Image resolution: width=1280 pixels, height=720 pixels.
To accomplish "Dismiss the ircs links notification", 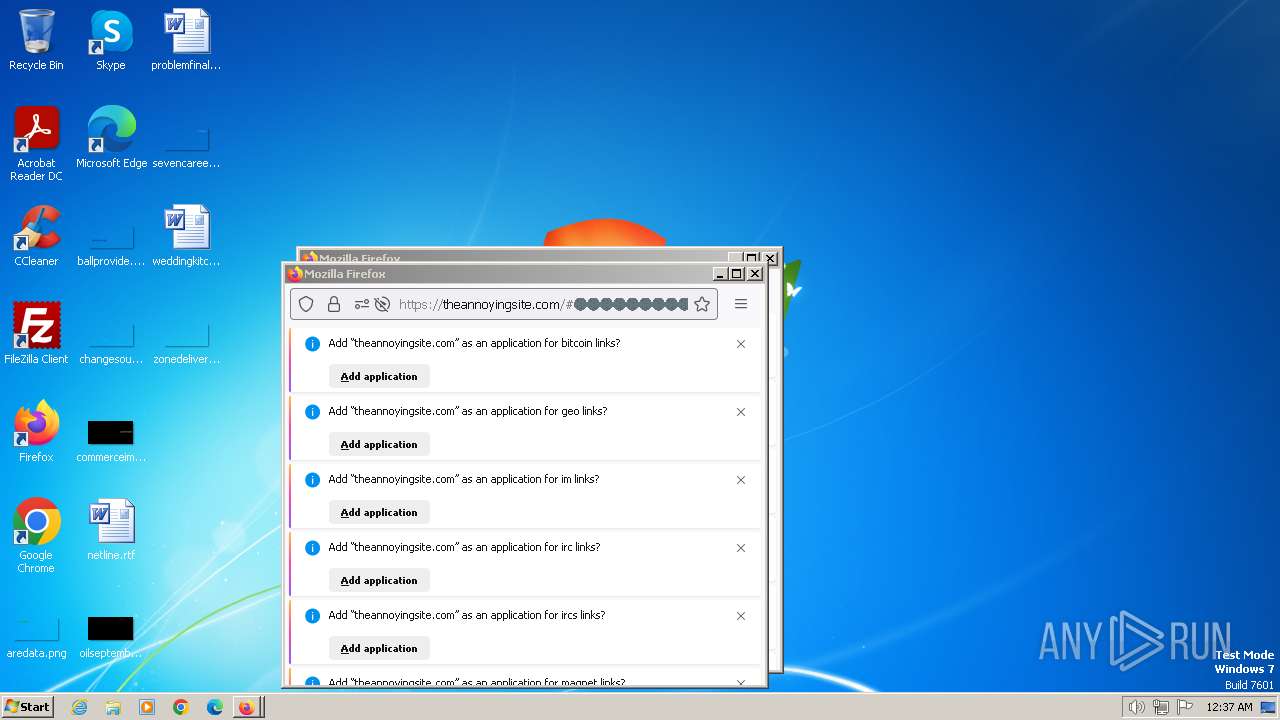I will pyautogui.click(x=741, y=616).
